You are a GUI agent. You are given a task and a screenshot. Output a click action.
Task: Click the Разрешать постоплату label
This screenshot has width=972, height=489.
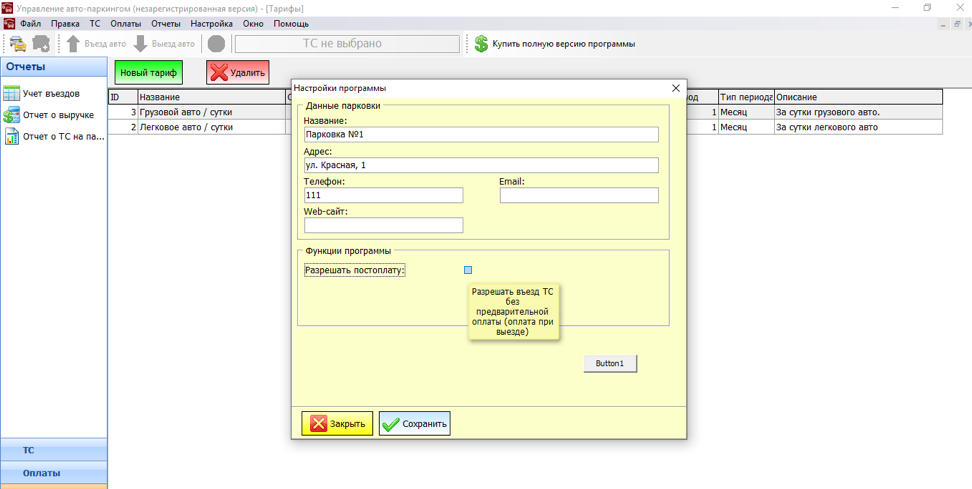(355, 271)
